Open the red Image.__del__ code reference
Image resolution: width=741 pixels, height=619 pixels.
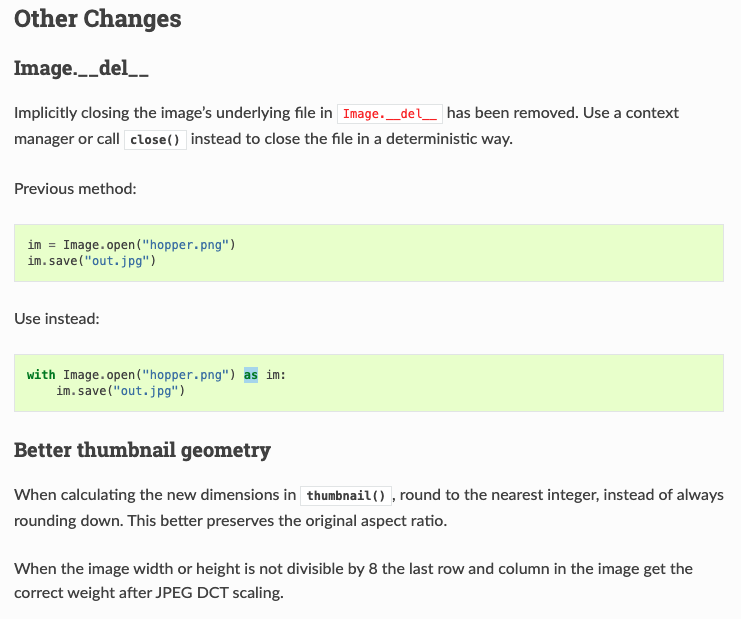[390, 114]
